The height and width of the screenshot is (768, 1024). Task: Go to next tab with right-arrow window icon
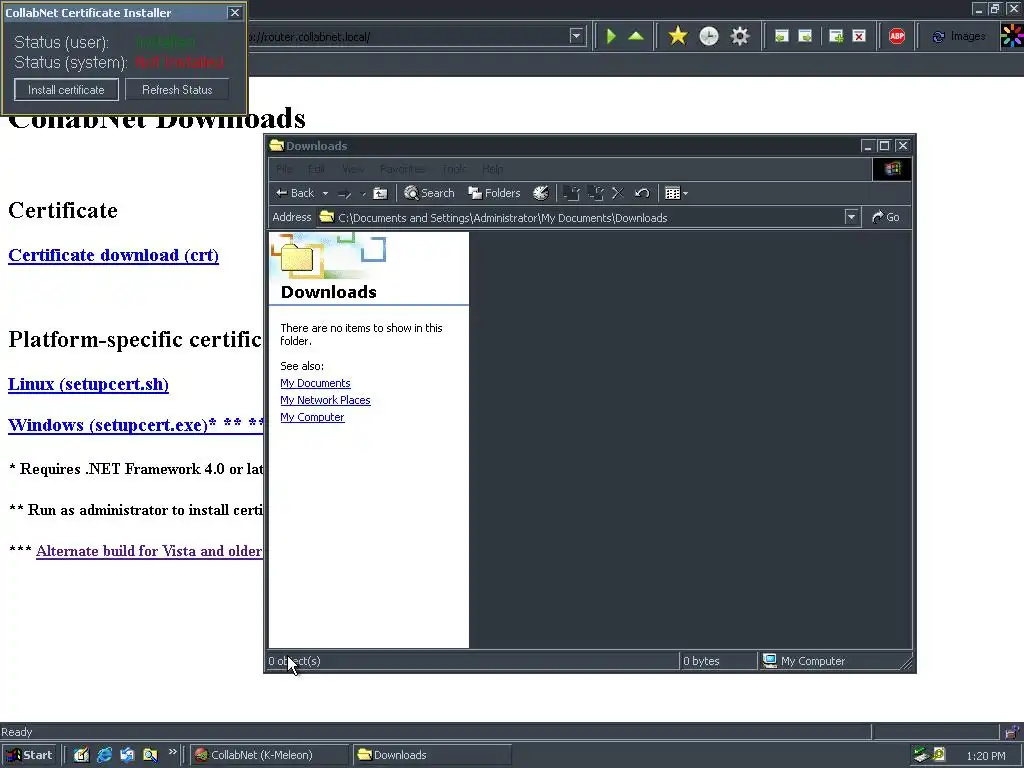click(x=805, y=36)
